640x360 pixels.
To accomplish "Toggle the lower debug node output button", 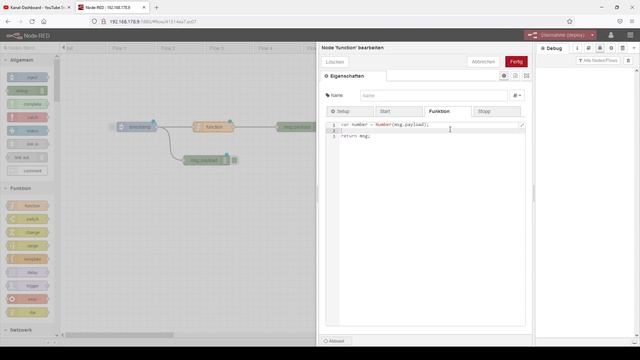I will (x=235, y=160).
